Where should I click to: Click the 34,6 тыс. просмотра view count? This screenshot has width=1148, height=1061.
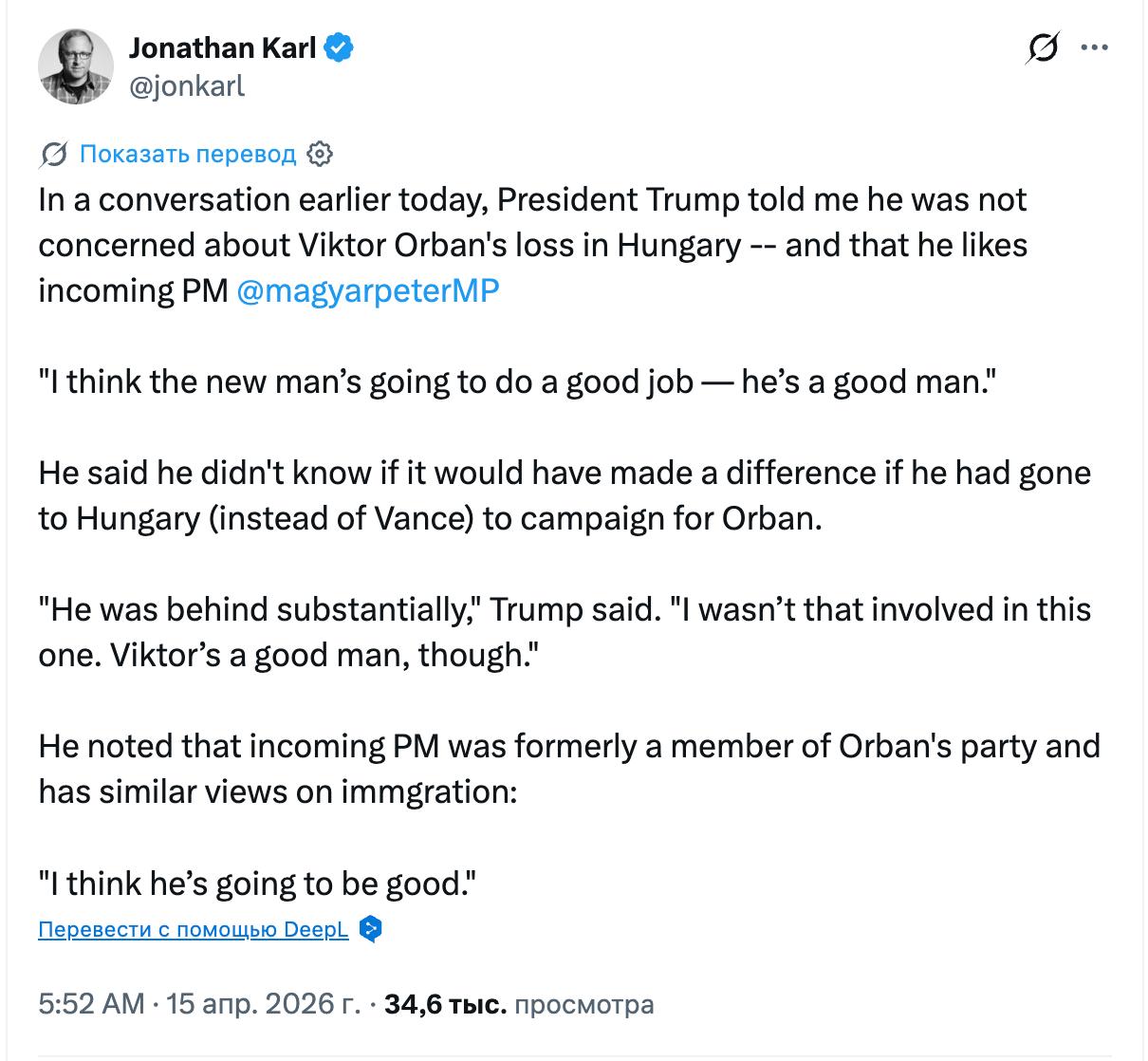coord(518,1003)
